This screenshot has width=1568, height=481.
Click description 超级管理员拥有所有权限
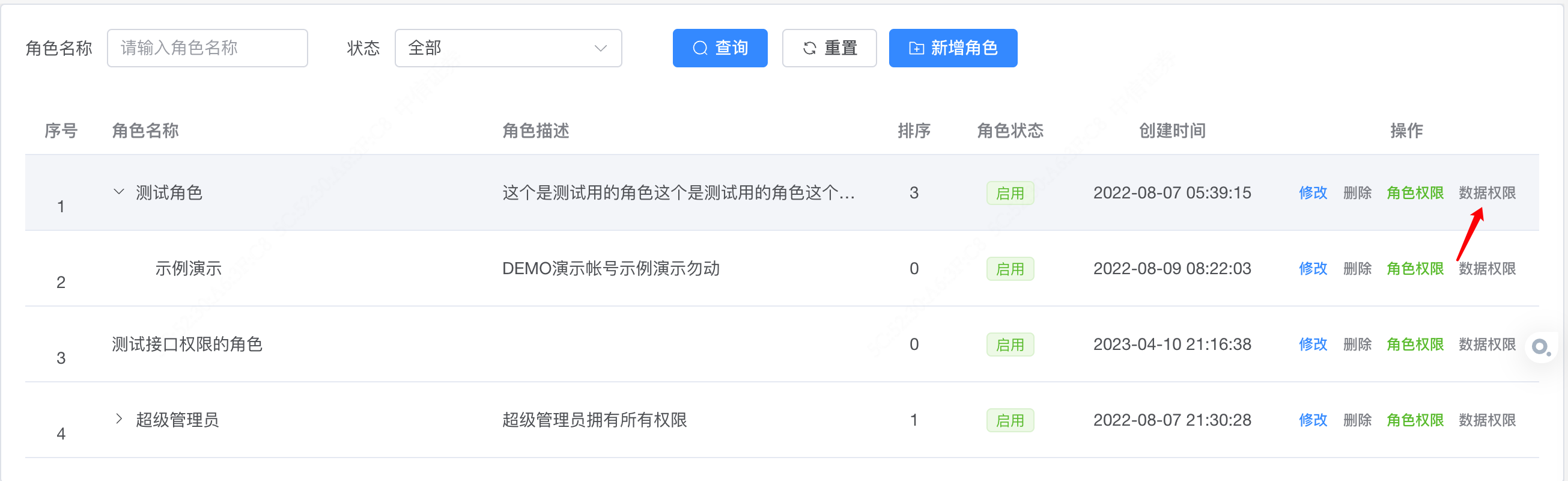594,420
